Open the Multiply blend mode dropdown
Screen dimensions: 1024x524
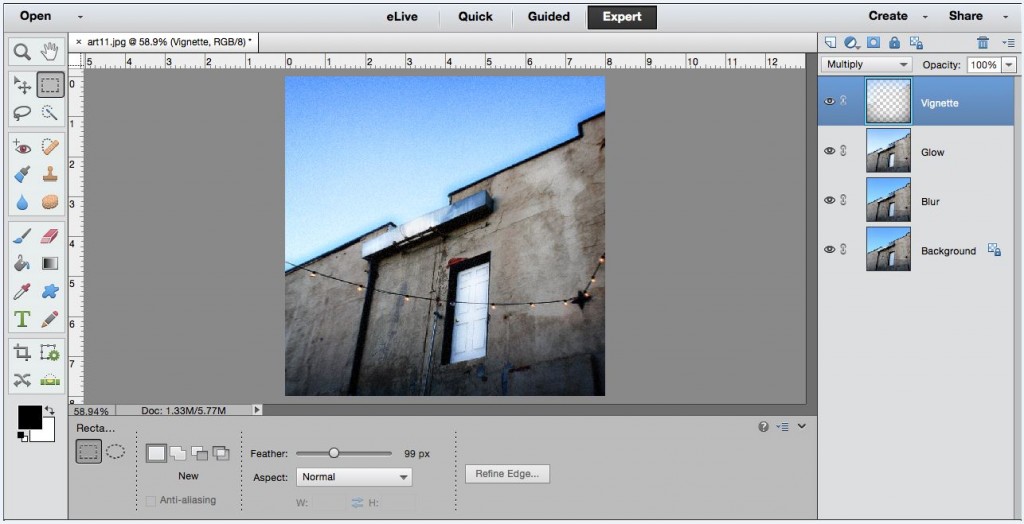coord(867,65)
